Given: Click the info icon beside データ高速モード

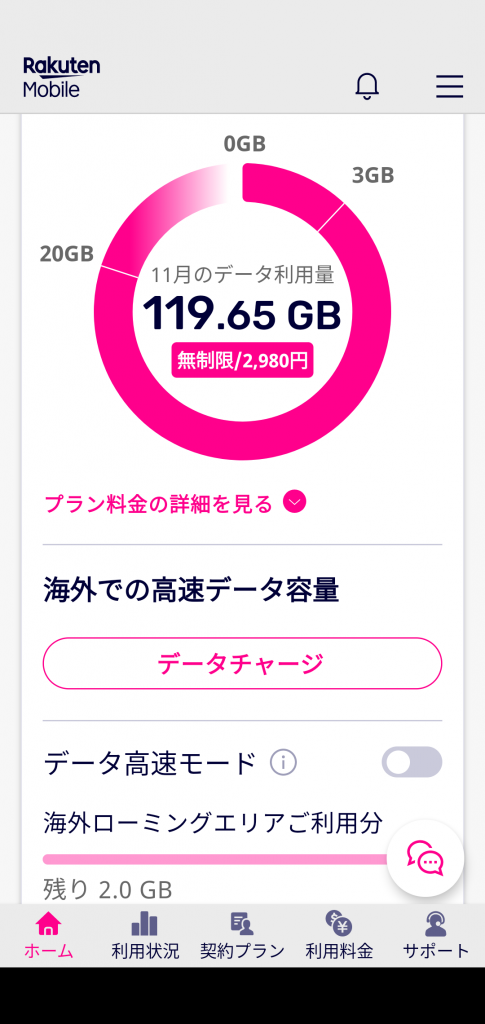Looking at the screenshot, I should 283,762.
